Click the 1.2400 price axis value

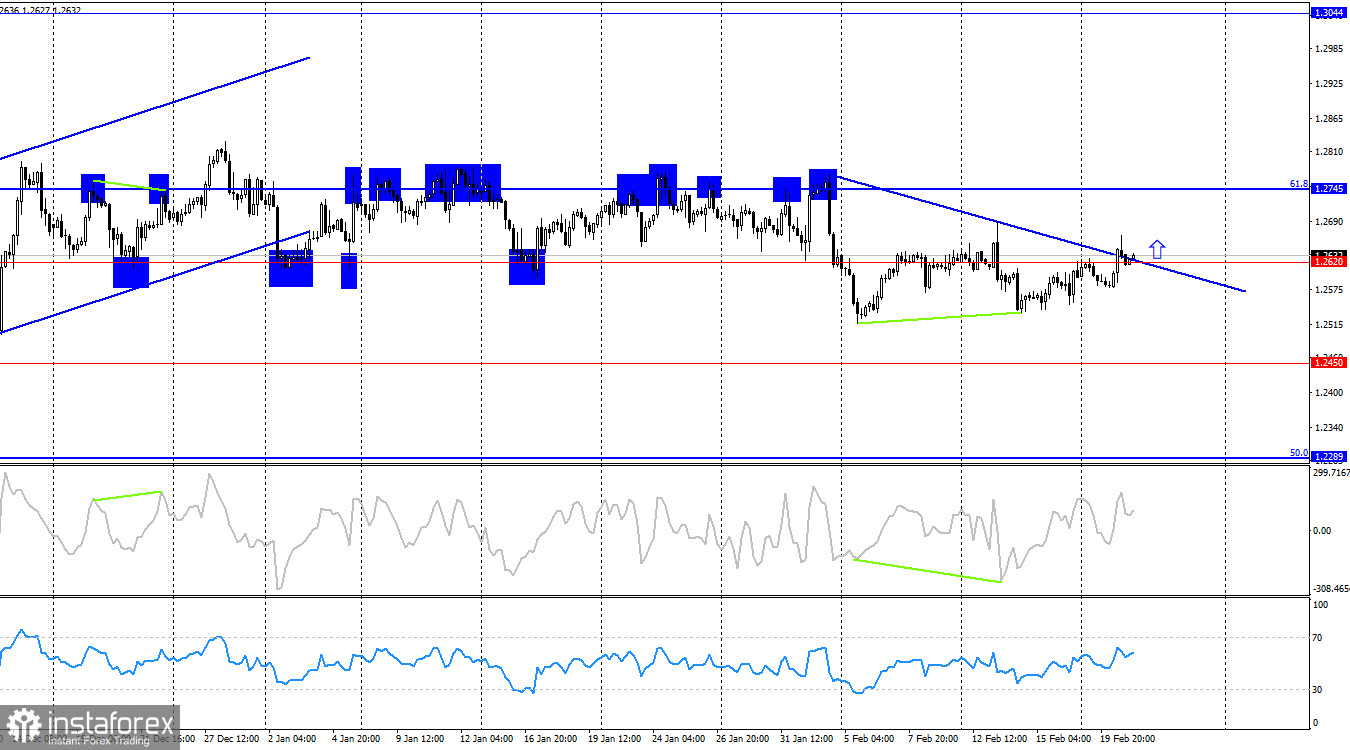[x=1330, y=393]
